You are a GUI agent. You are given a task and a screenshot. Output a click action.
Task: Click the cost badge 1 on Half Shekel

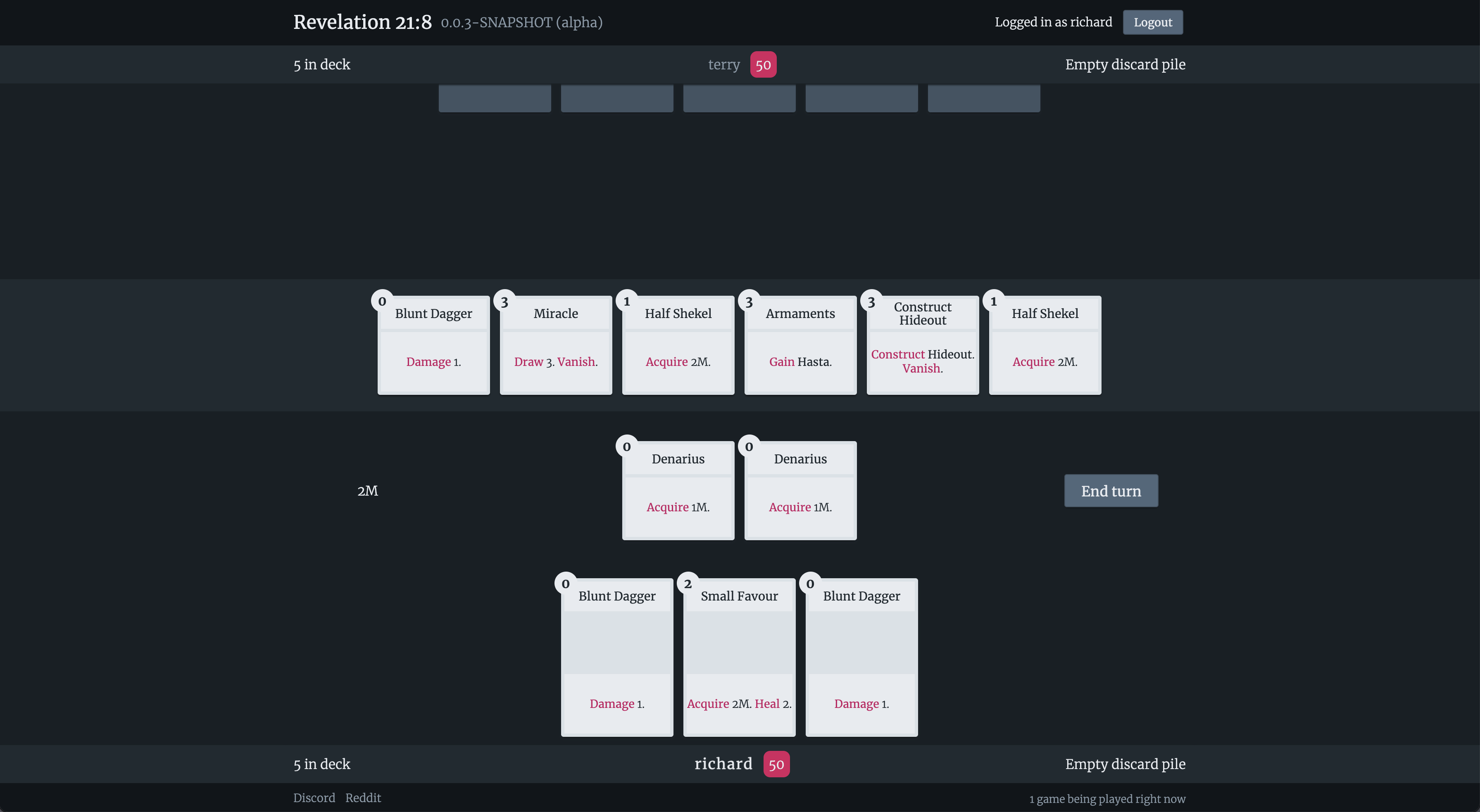(x=626, y=301)
